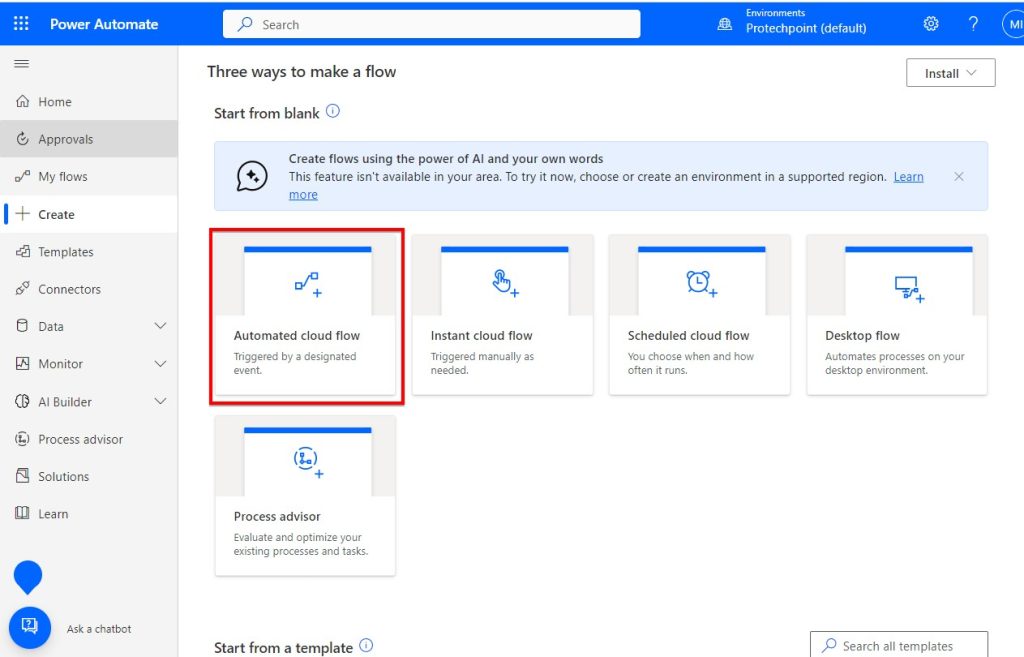The image size is (1024, 657).
Task: Switch environment Protechpoint (default)
Action: (x=806, y=28)
